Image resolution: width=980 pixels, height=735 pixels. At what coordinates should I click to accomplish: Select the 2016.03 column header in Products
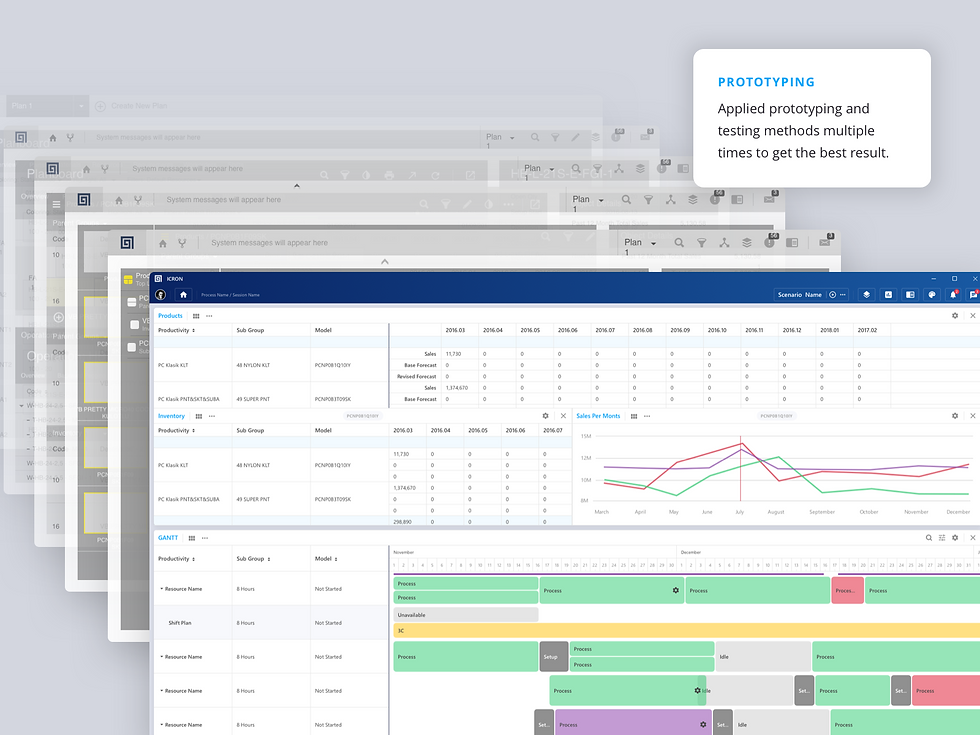[x=455, y=330]
